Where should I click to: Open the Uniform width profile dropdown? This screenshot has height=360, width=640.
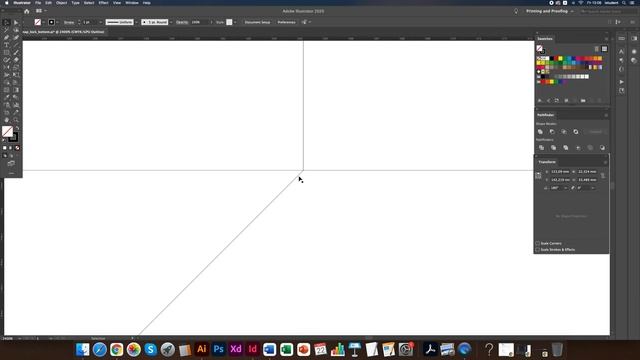pos(136,22)
